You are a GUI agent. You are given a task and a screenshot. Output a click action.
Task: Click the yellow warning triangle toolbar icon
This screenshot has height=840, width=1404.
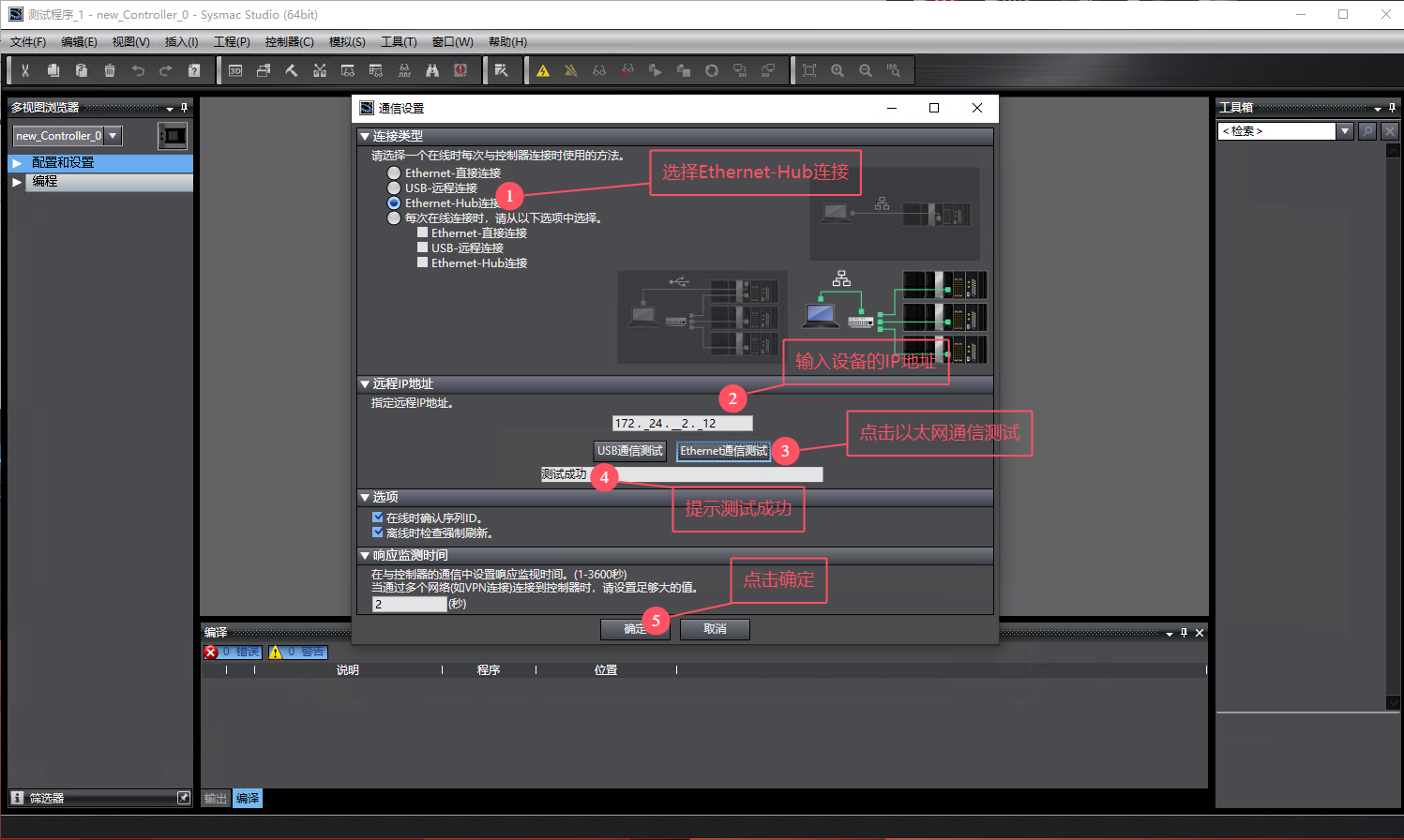point(543,70)
